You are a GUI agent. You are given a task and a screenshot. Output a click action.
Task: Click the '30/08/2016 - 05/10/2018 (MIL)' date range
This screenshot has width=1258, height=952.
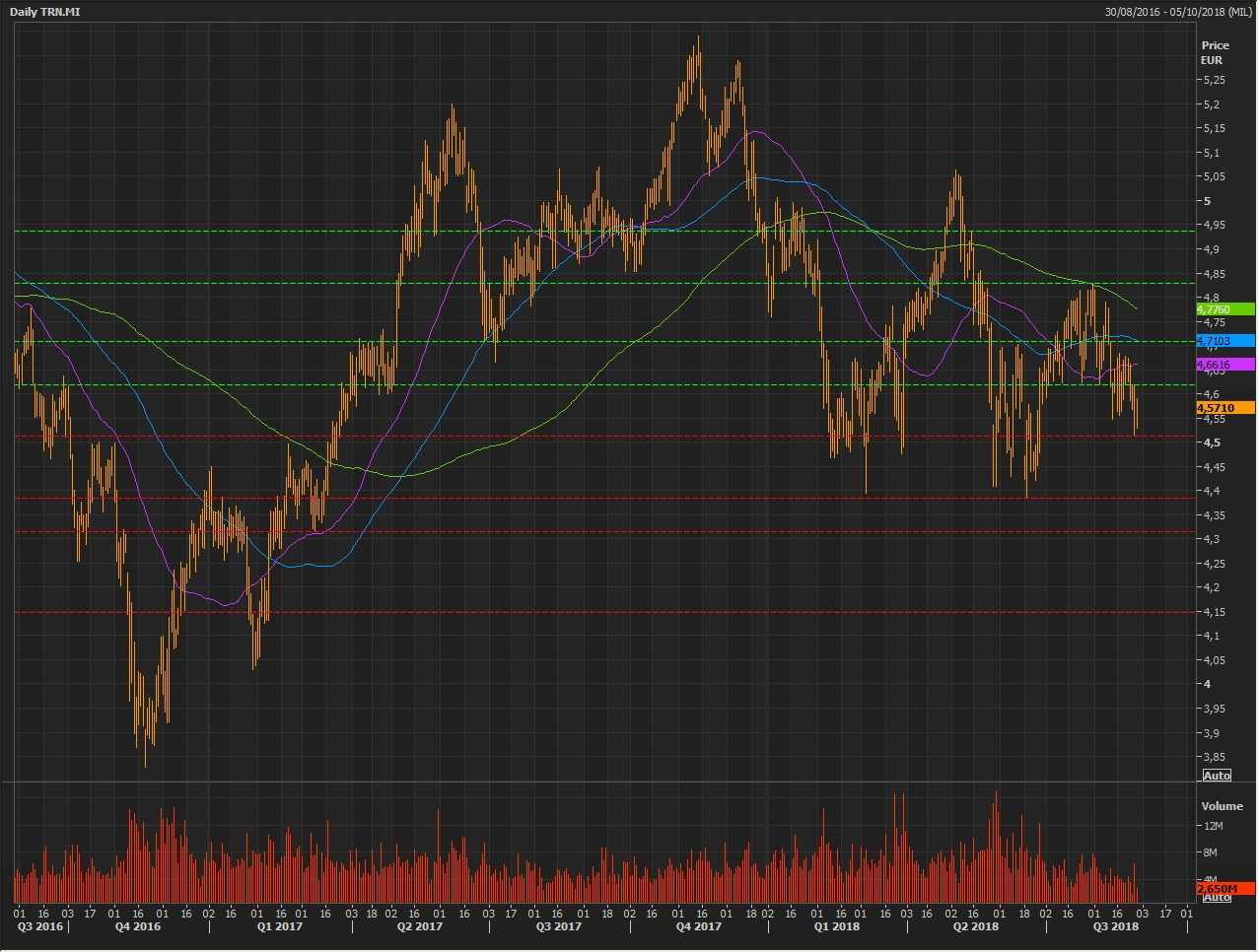pyautogui.click(x=1177, y=12)
